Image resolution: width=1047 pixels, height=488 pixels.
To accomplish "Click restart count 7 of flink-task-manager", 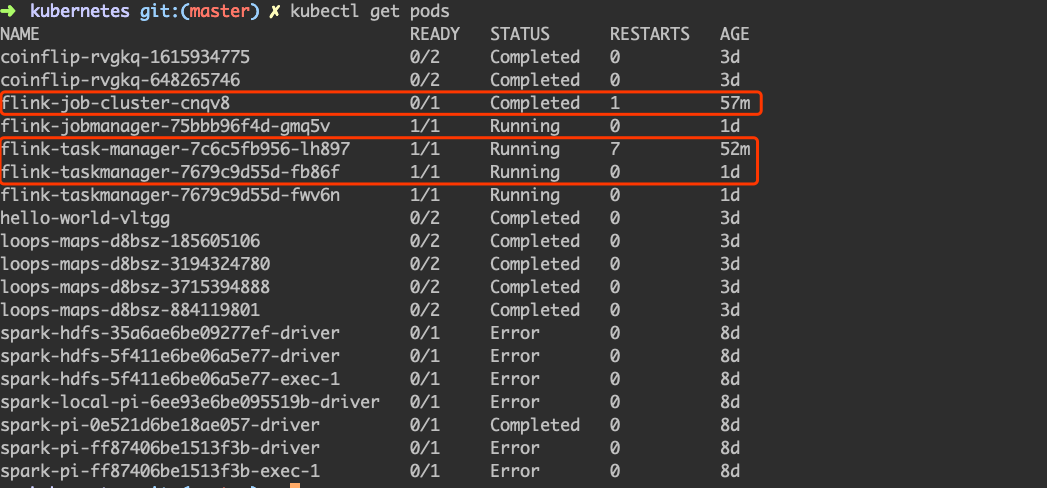I will point(615,149).
